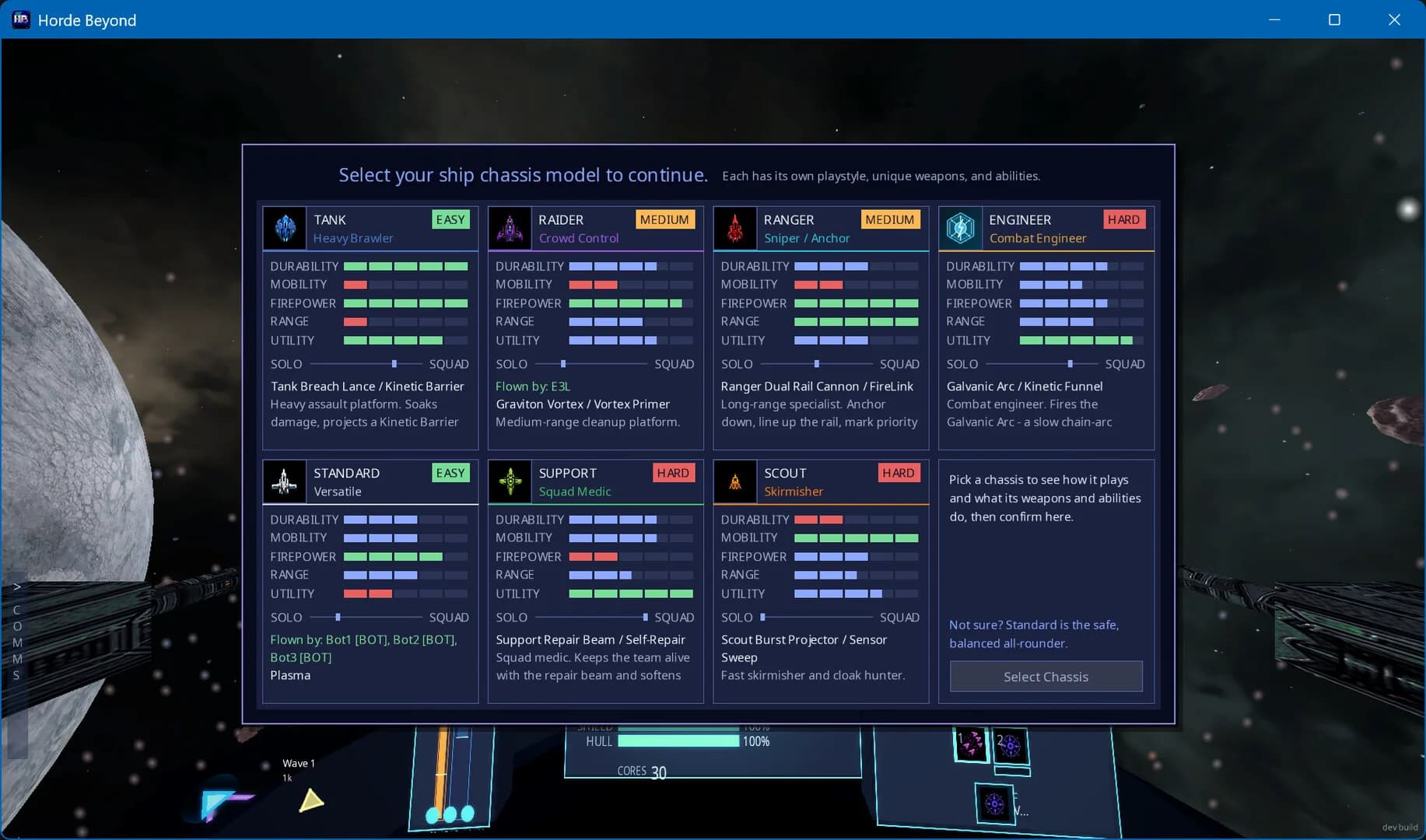Click the Tank EASY difficulty badge
Viewport: 1426px width, 840px height.
(450, 219)
